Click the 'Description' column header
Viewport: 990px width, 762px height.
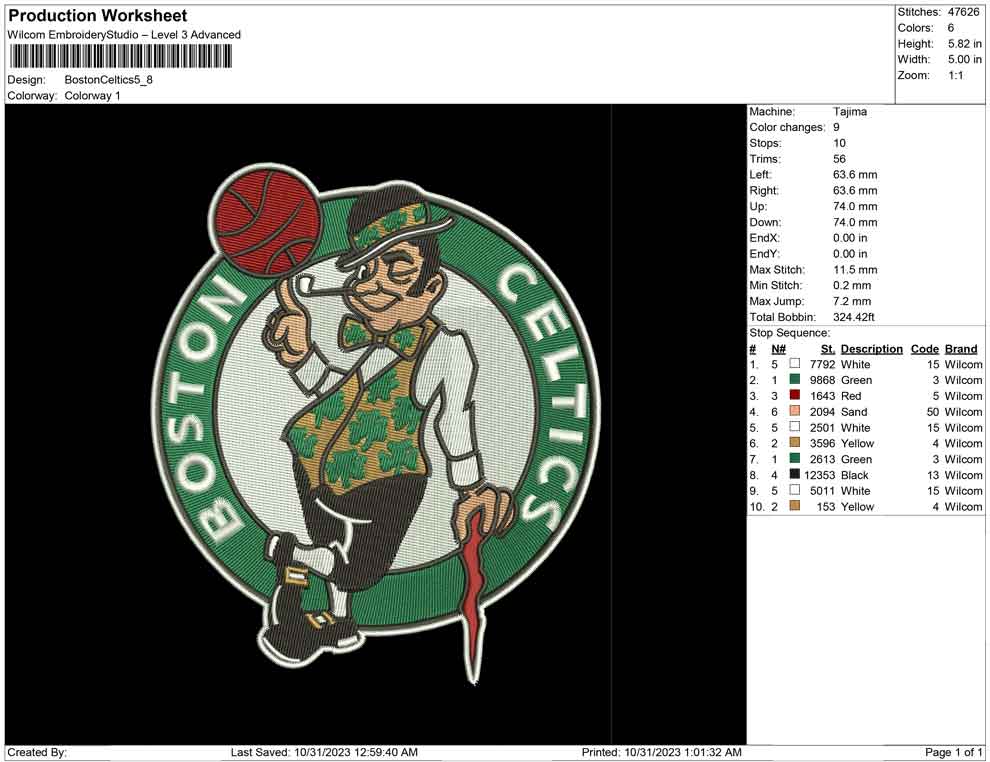(871, 348)
